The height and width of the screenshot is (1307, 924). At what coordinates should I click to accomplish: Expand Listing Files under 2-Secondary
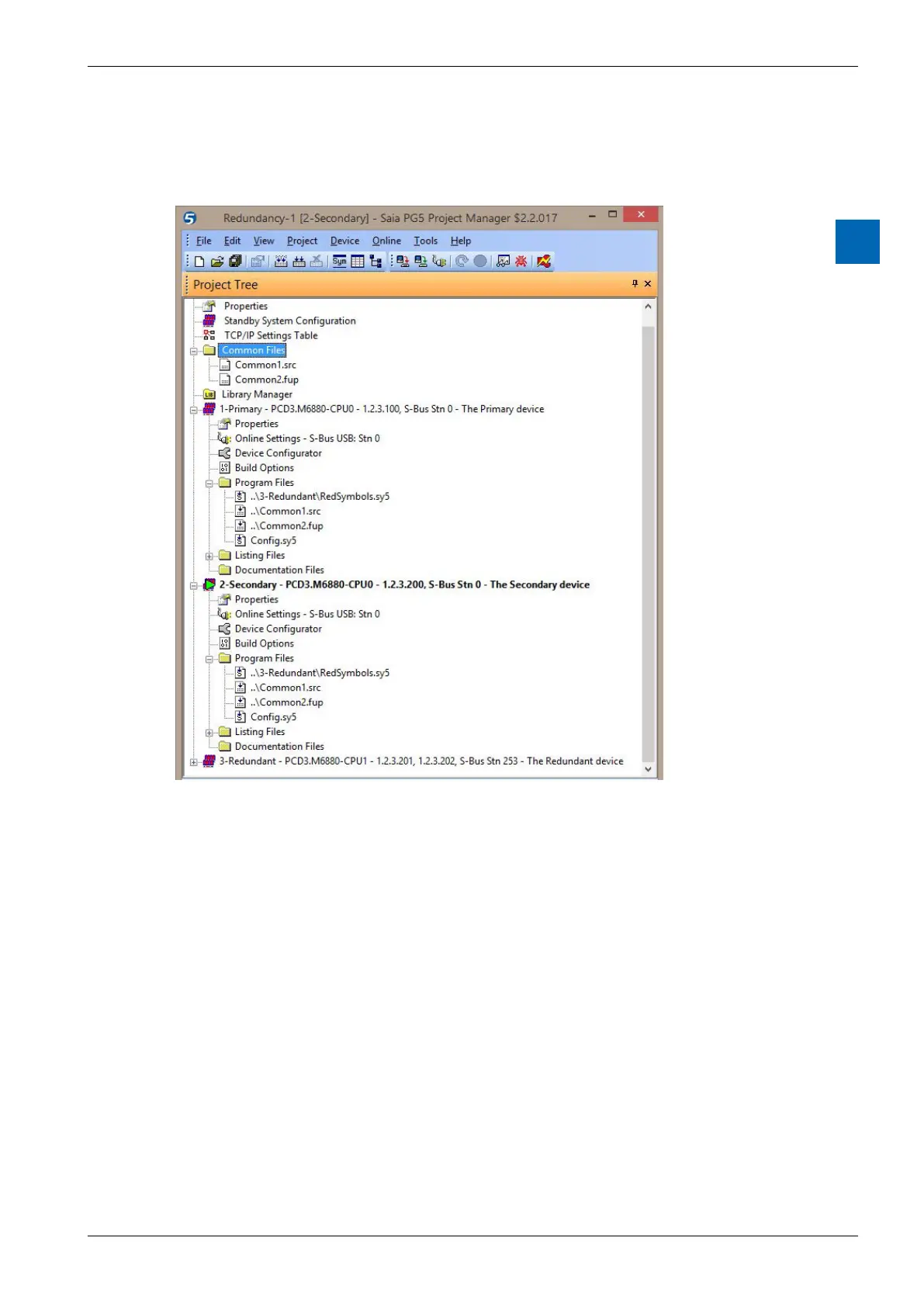(x=209, y=733)
